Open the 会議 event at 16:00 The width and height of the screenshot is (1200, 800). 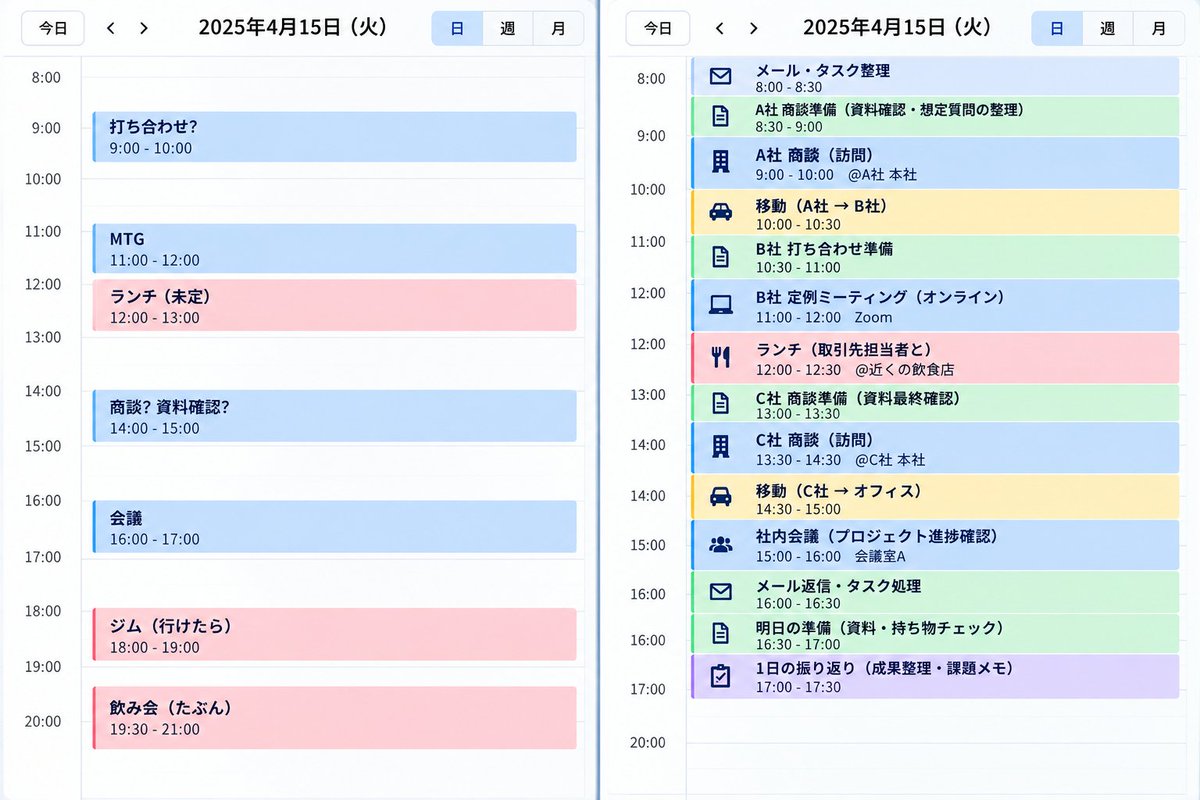(x=334, y=527)
